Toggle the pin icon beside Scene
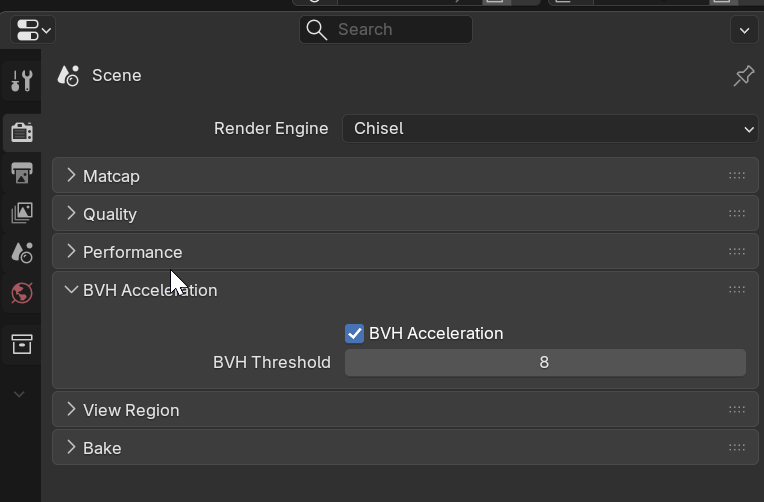This screenshot has height=502, width=764. pos(743,76)
